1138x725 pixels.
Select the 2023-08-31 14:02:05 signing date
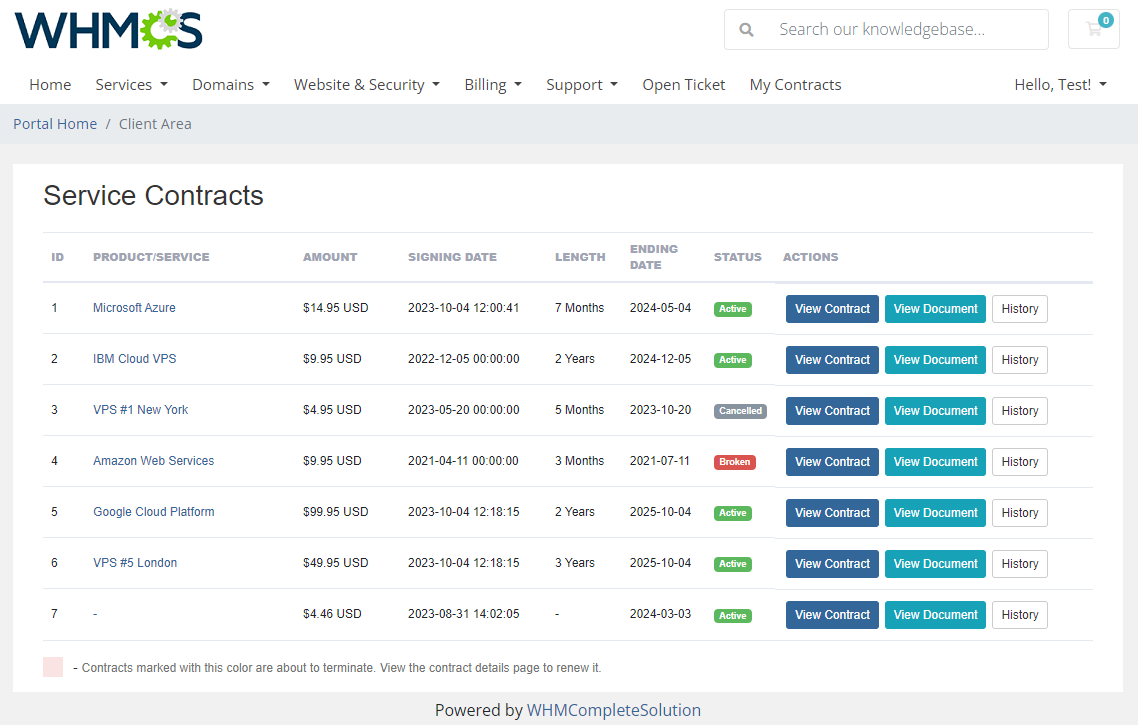point(464,614)
